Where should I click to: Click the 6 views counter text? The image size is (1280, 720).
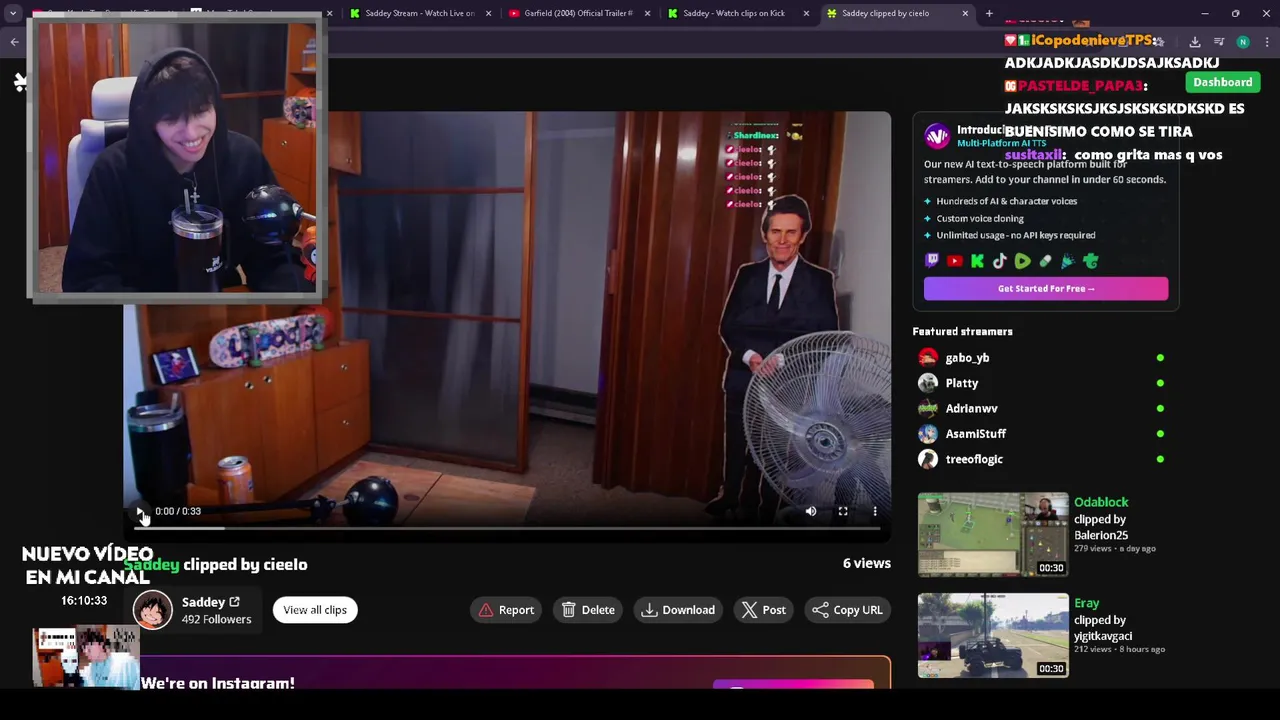[866, 563]
